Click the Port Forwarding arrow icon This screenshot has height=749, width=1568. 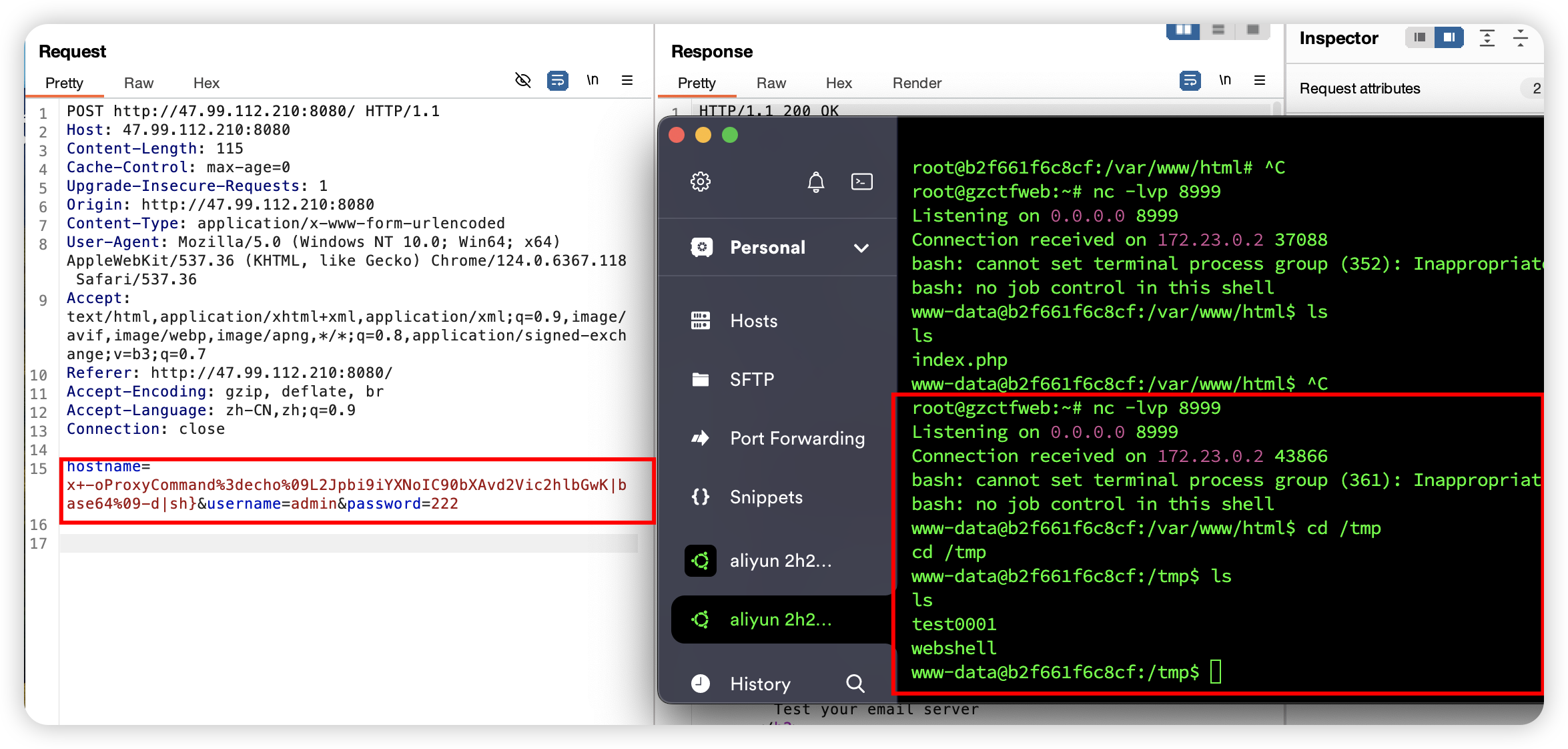pyautogui.click(x=700, y=439)
